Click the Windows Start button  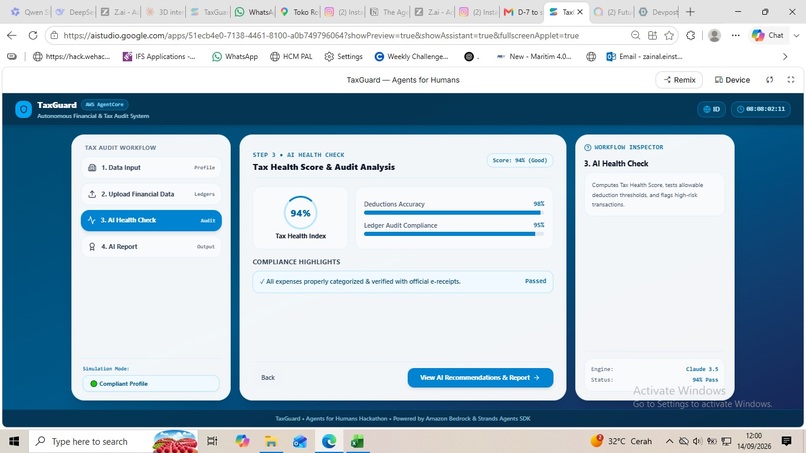14,441
